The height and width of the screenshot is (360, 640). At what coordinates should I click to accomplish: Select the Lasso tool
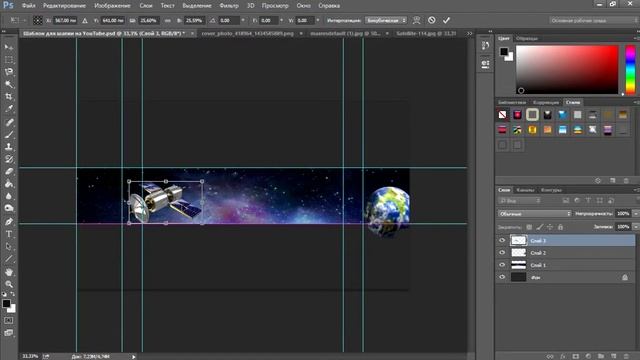point(9,72)
